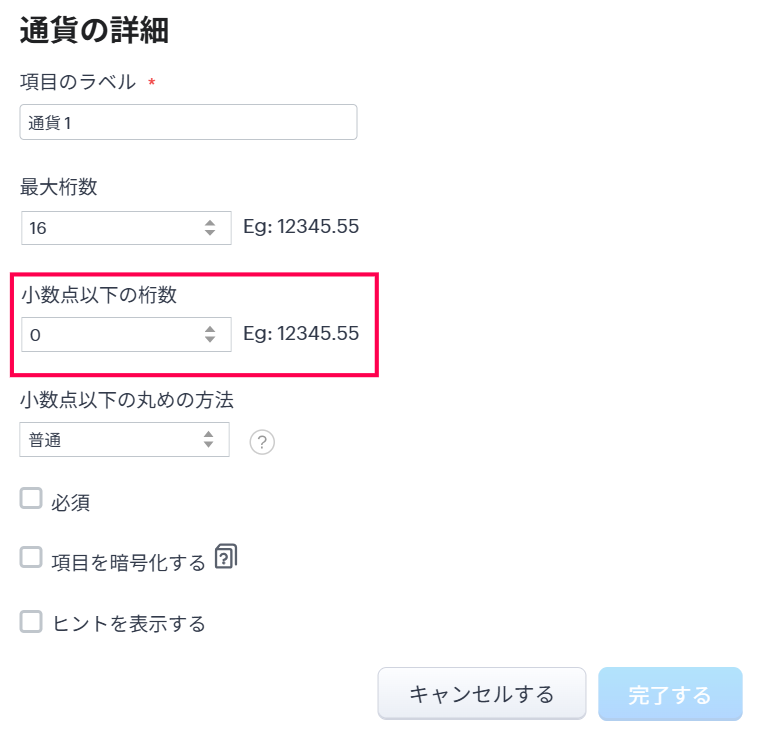Enable the 必須 checkbox
Image resolution: width=768 pixels, height=738 pixels.
pos(32,499)
